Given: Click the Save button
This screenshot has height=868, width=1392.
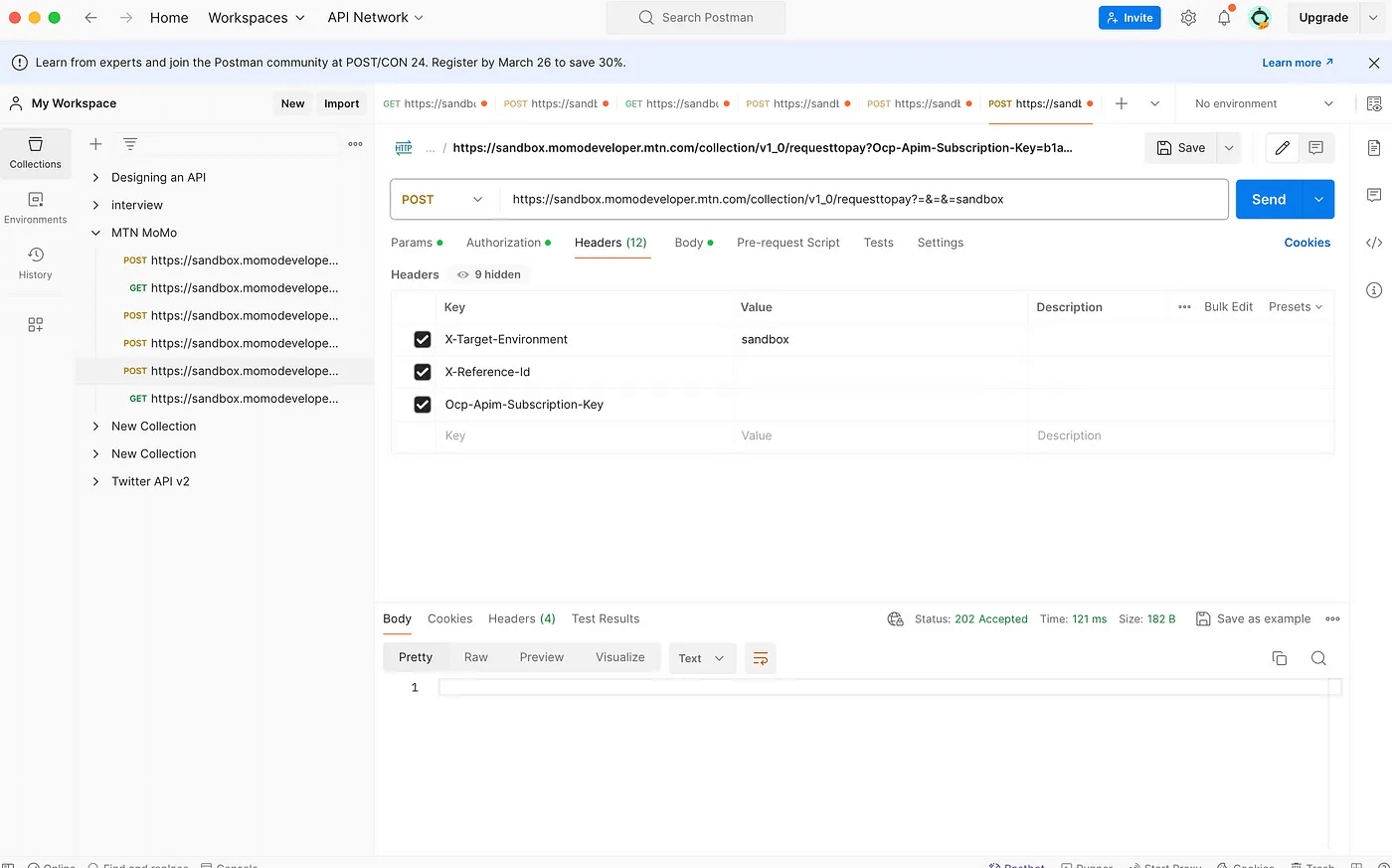Looking at the screenshot, I should [x=1181, y=148].
